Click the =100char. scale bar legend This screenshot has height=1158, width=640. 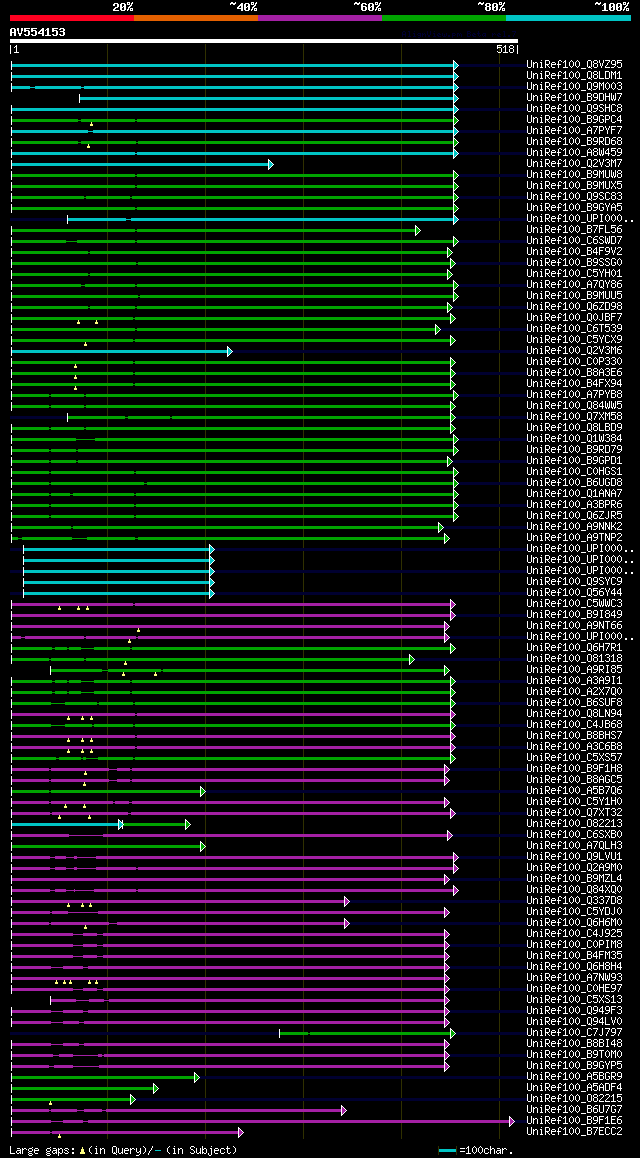point(475,1151)
